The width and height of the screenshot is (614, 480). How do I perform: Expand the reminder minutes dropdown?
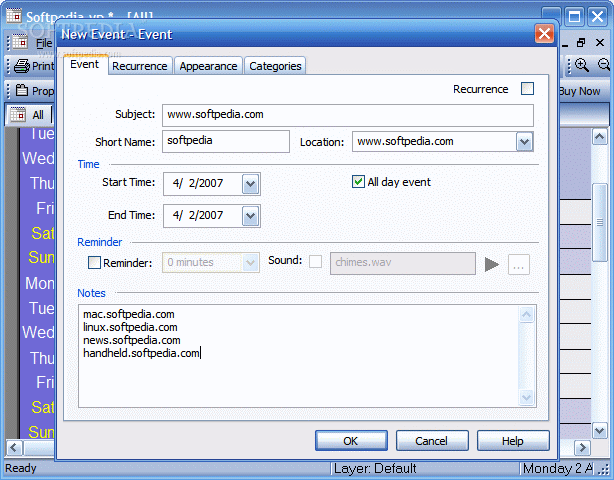(x=250, y=262)
